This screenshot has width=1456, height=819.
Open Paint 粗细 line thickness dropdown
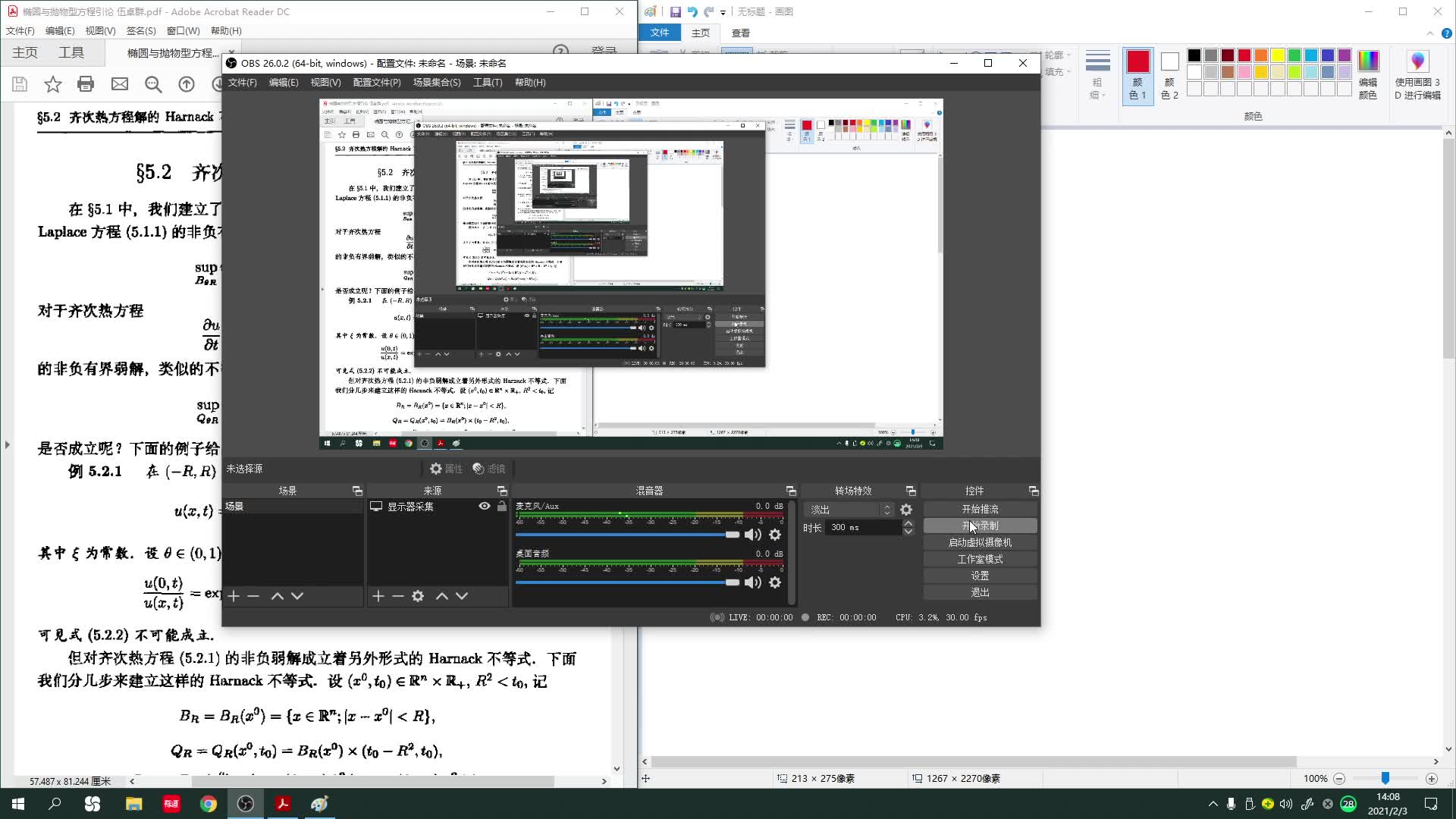click(x=1097, y=75)
